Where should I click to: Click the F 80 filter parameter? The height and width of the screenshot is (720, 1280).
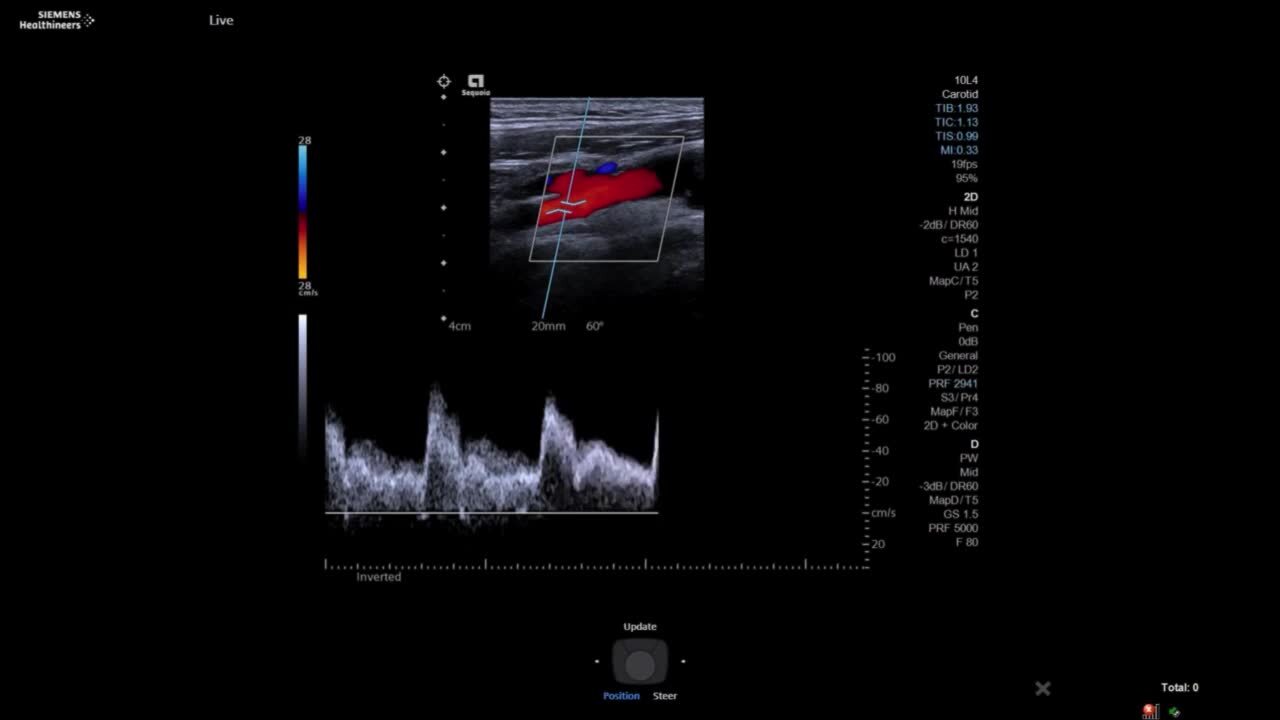tap(967, 542)
